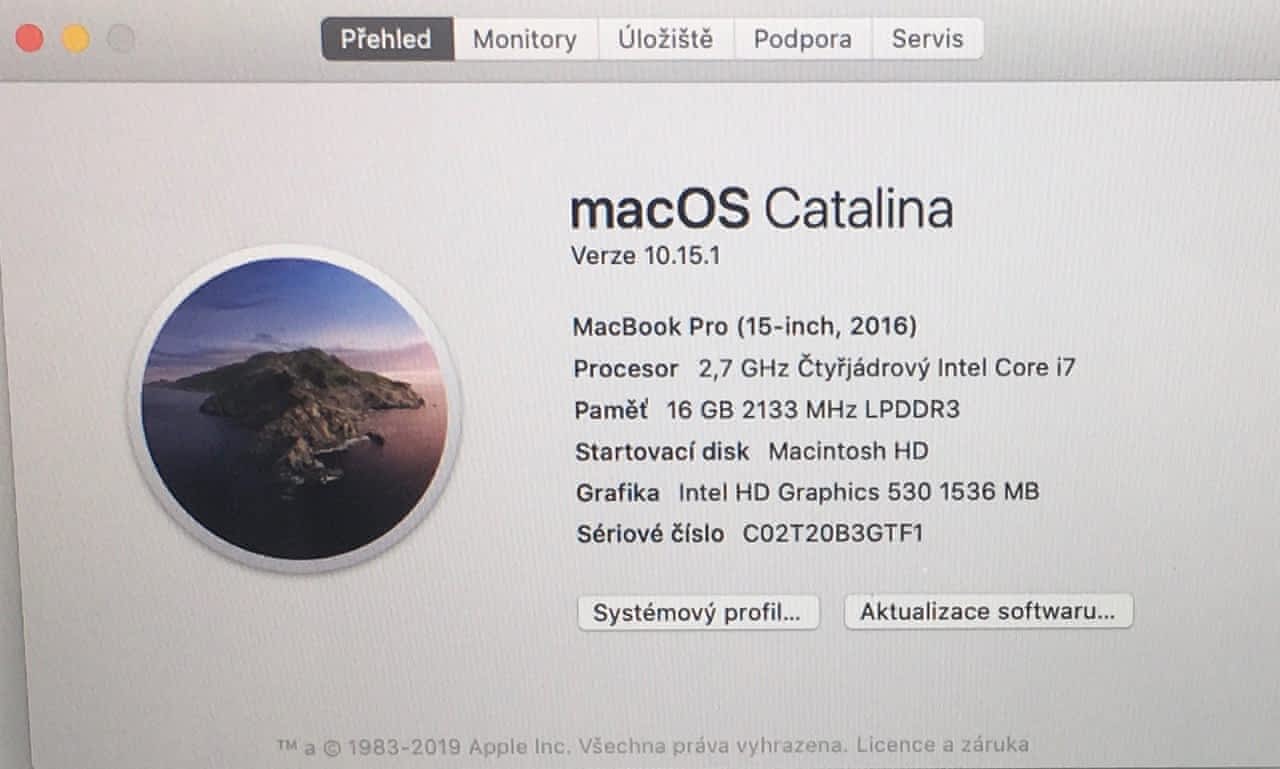
Task: Open the Licence a záruka link
Action: [943, 745]
